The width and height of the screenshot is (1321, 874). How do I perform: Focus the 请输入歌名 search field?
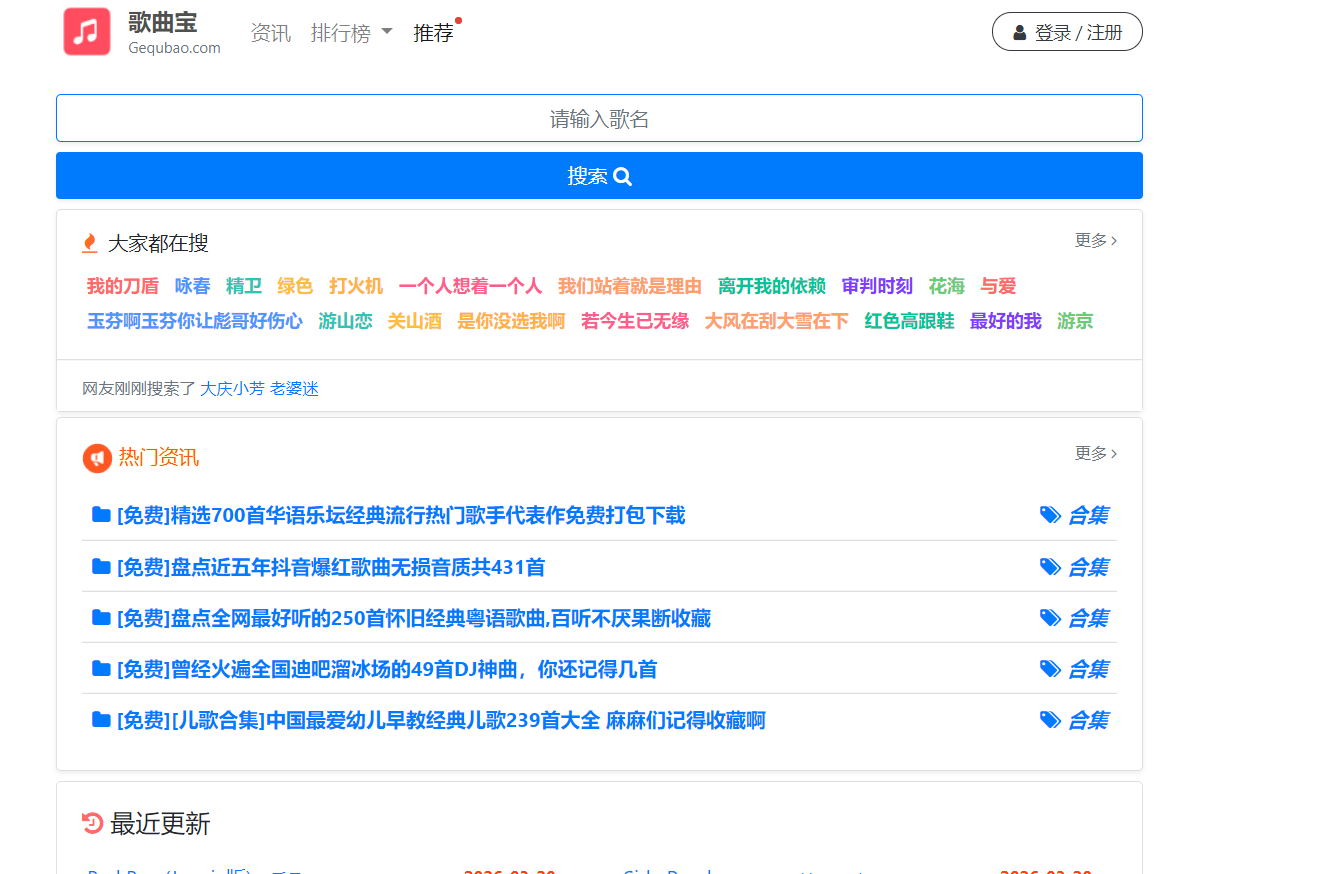599,119
